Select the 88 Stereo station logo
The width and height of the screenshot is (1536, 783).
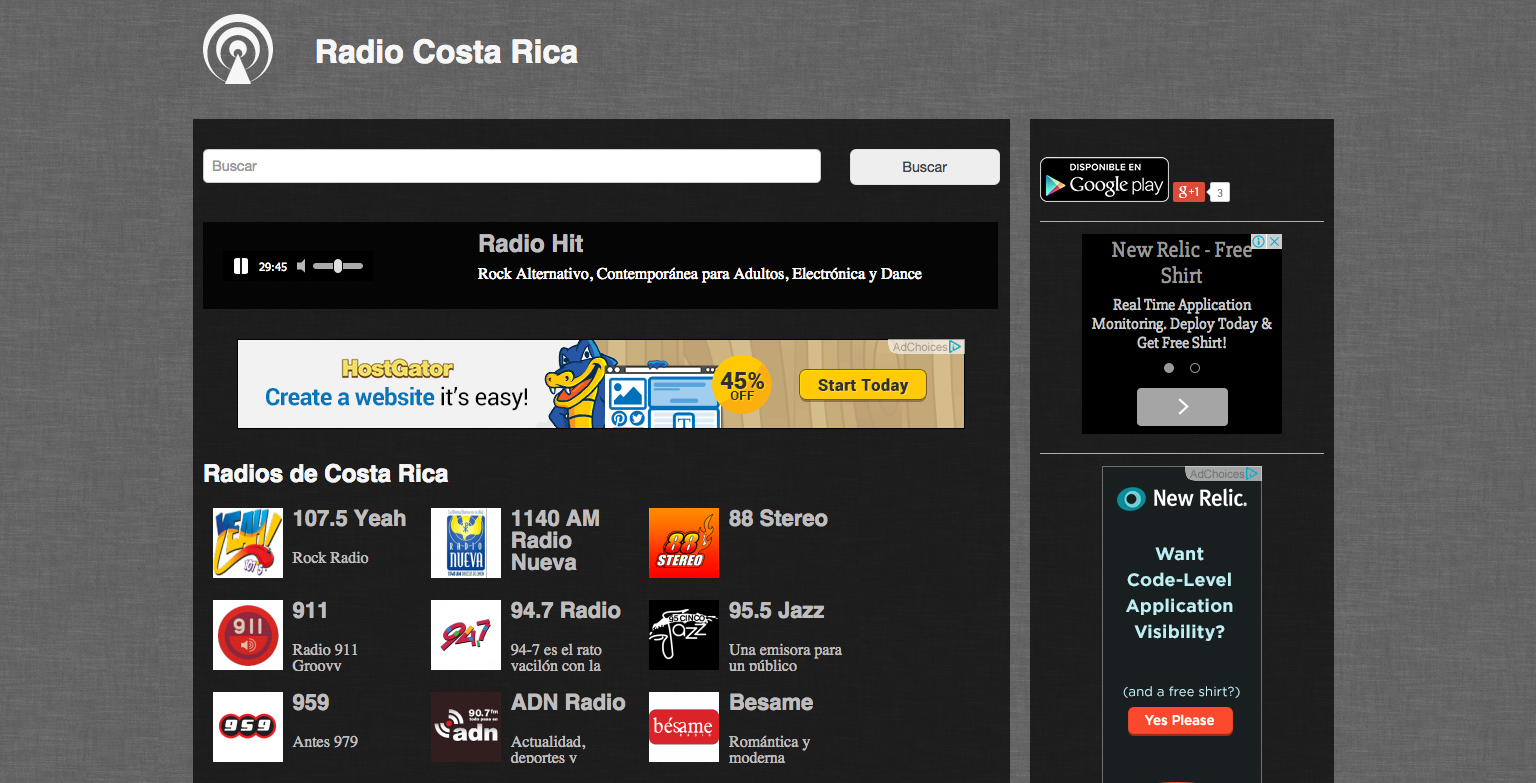point(684,543)
